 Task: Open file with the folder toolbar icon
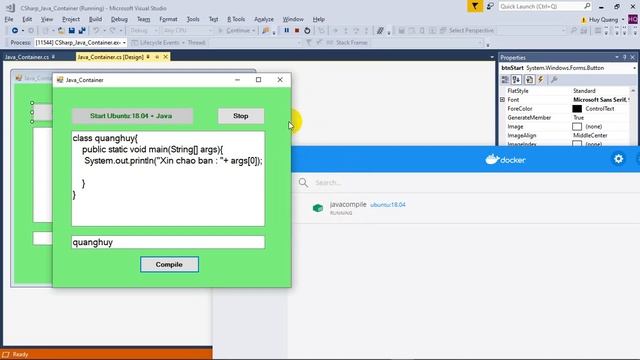(61, 31)
